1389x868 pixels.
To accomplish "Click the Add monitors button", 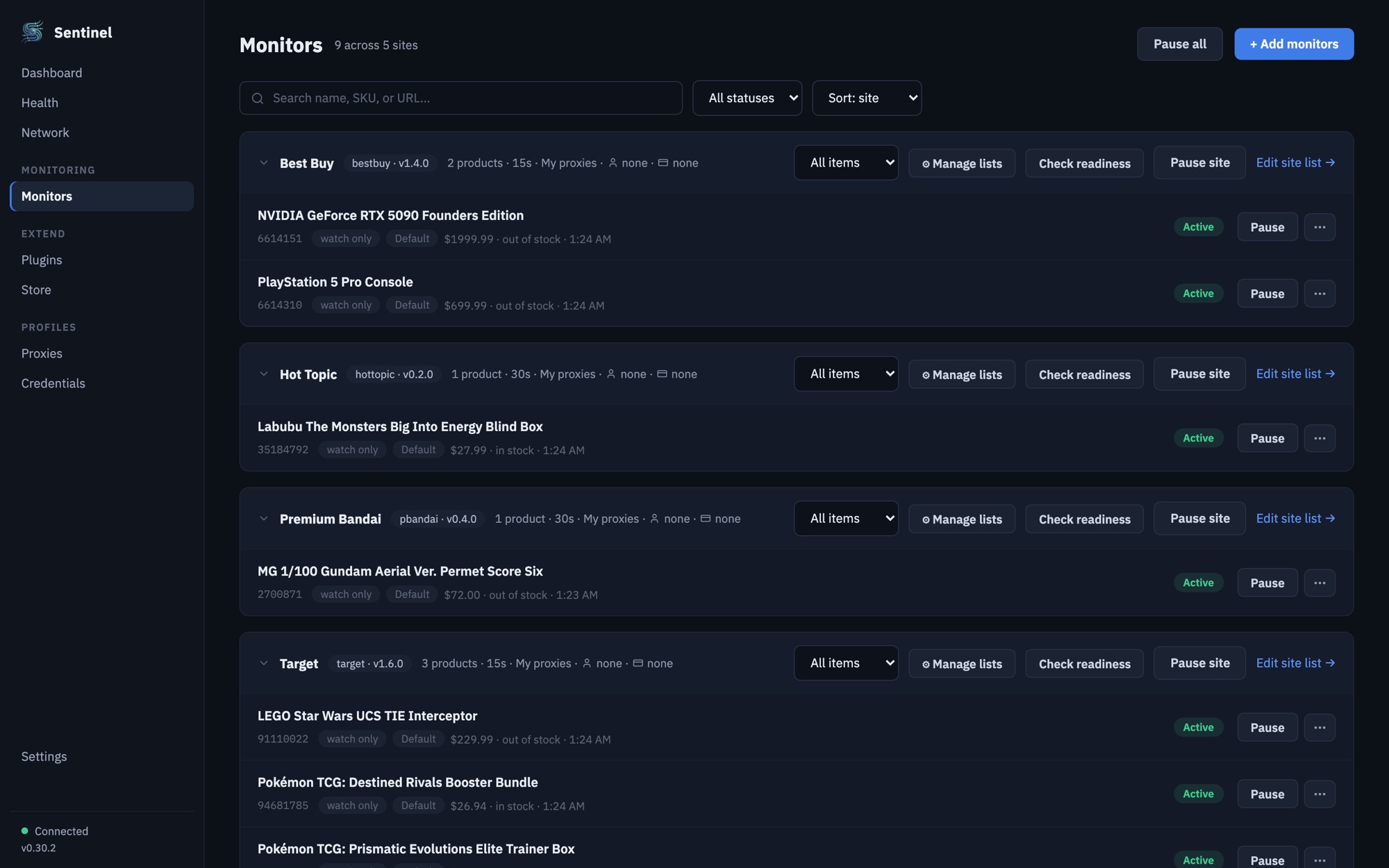I will tap(1294, 44).
